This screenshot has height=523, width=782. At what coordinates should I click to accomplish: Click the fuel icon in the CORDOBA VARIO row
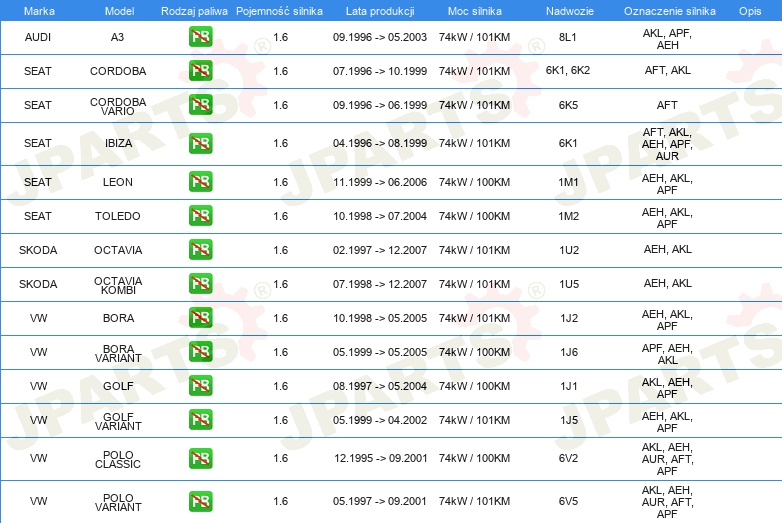pos(200,104)
